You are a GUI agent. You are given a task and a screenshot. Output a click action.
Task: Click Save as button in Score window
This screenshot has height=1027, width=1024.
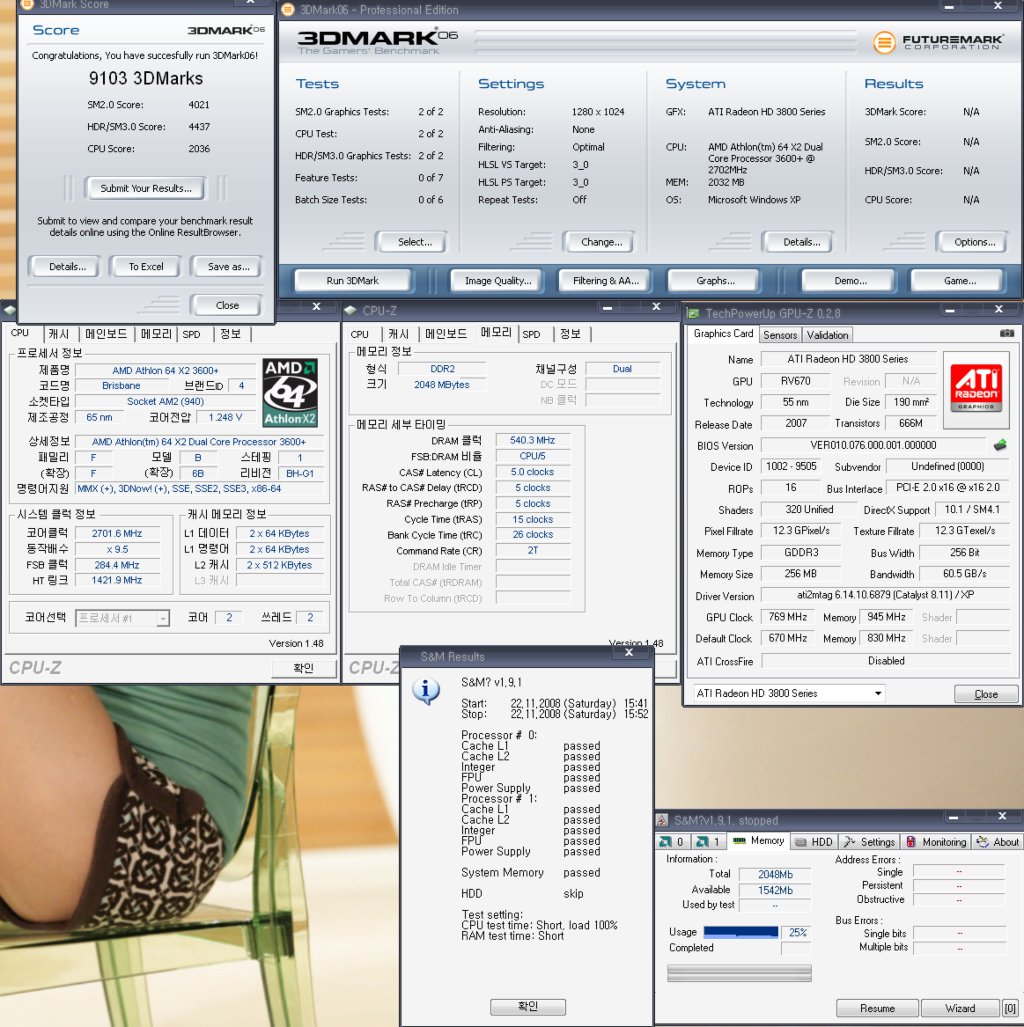[x=228, y=267]
